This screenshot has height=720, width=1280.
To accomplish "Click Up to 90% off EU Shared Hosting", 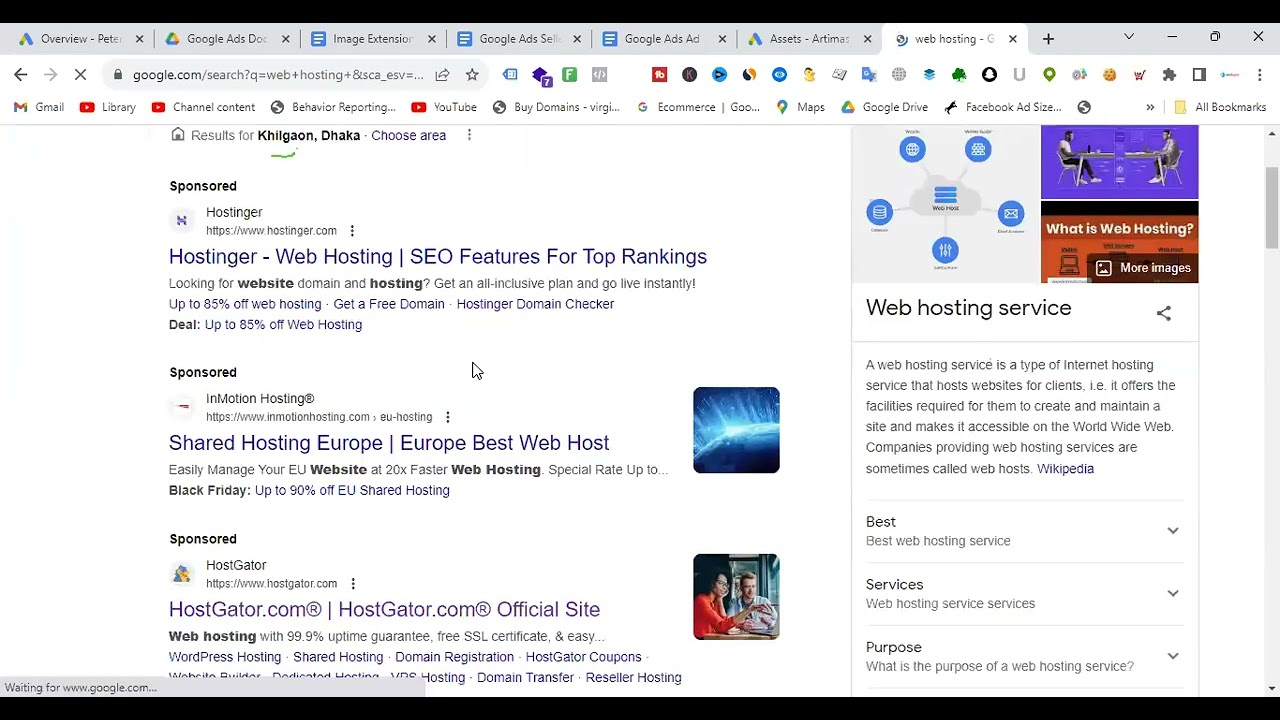I will point(352,490).
